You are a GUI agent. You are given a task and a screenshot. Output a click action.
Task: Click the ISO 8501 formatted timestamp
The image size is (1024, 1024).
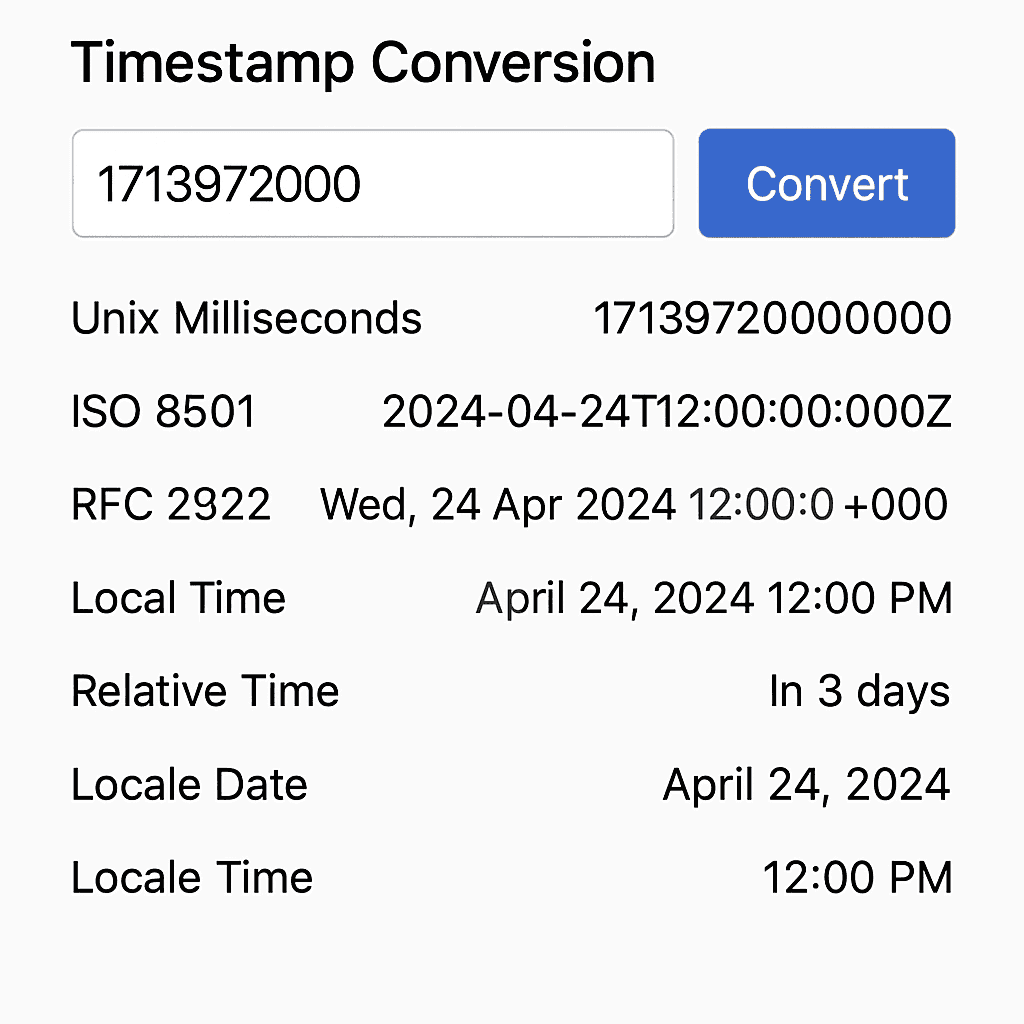click(x=667, y=411)
